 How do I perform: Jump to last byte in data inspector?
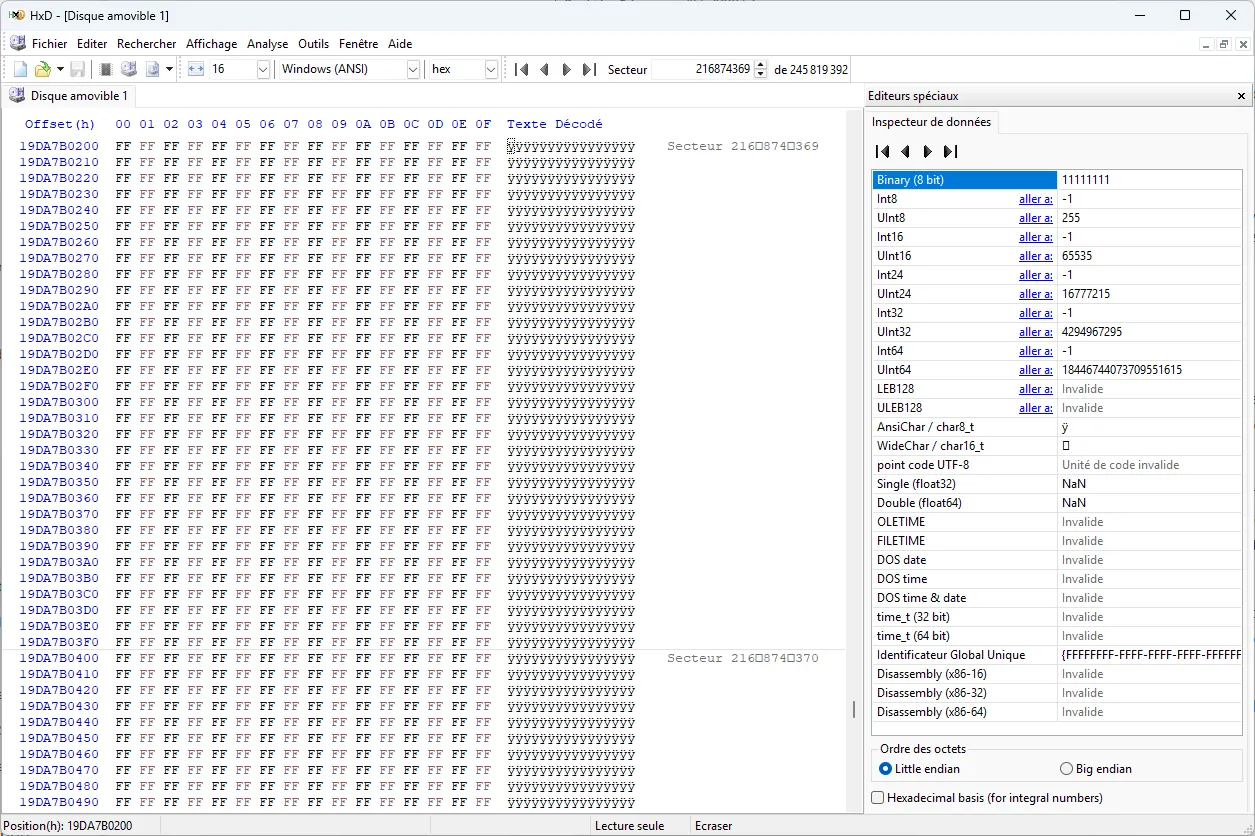coord(950,152)
